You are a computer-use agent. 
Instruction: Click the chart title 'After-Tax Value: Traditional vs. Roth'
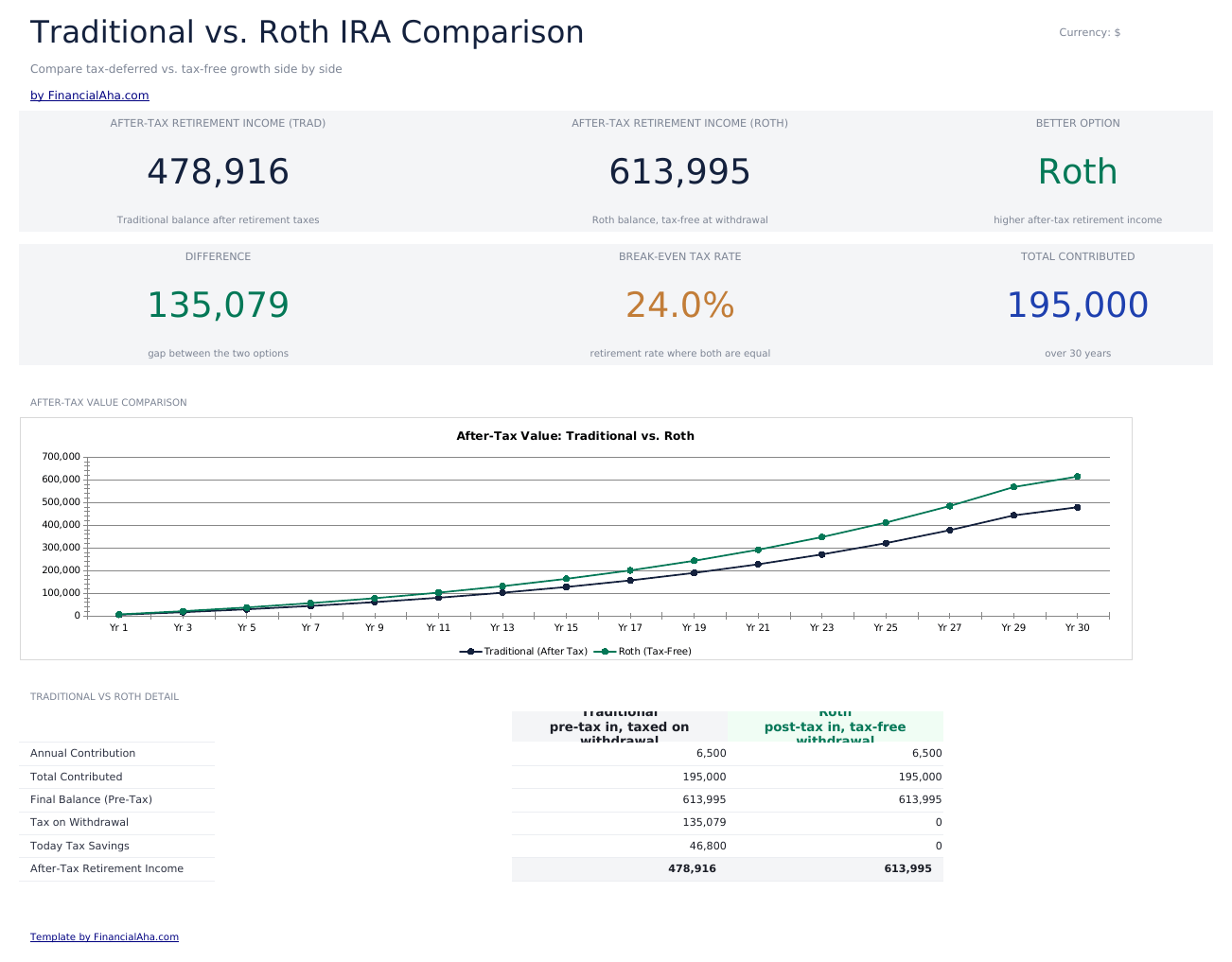click(575, 436)
